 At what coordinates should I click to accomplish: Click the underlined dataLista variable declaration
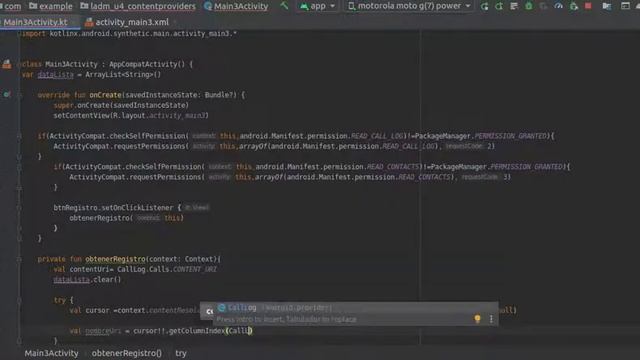(56, 75)
